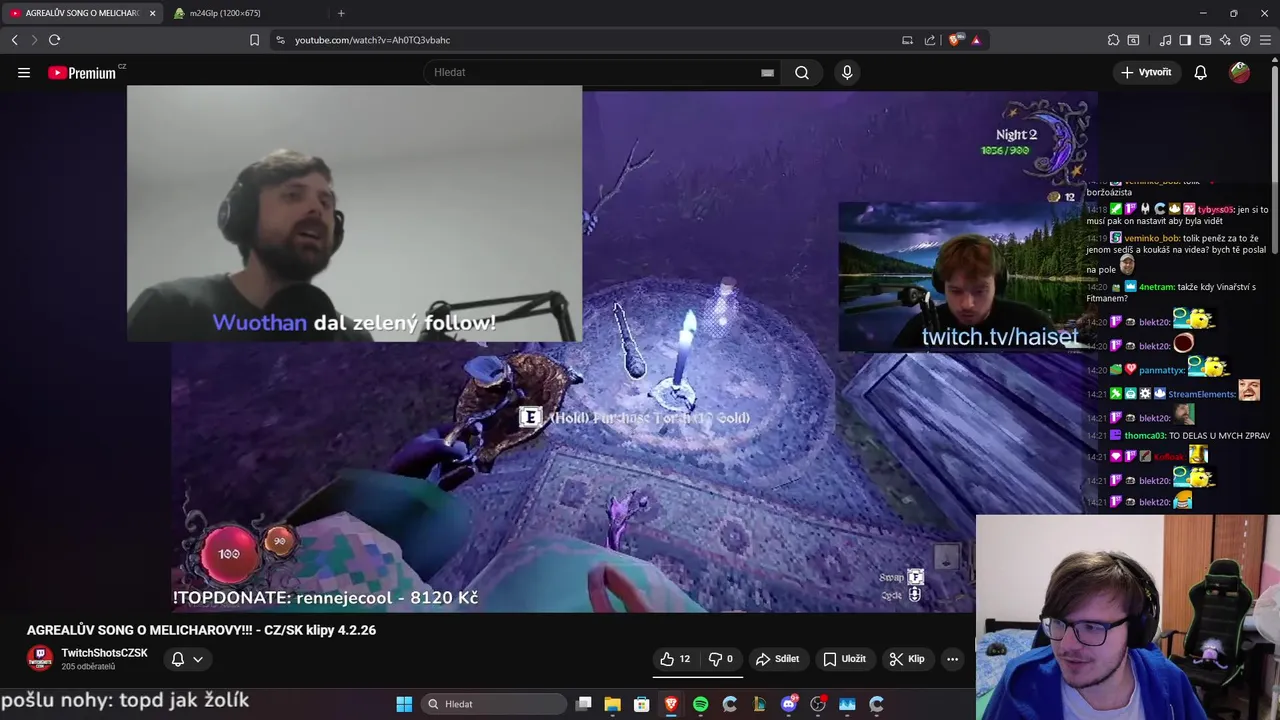
Task: Open the extensions puzzle icon
Action: 1113,40
